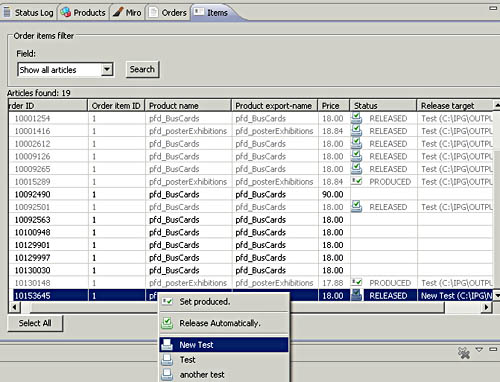Sort by Product export-name column header
The height and width of the screenshot is (382, 500).
point(274,106)
